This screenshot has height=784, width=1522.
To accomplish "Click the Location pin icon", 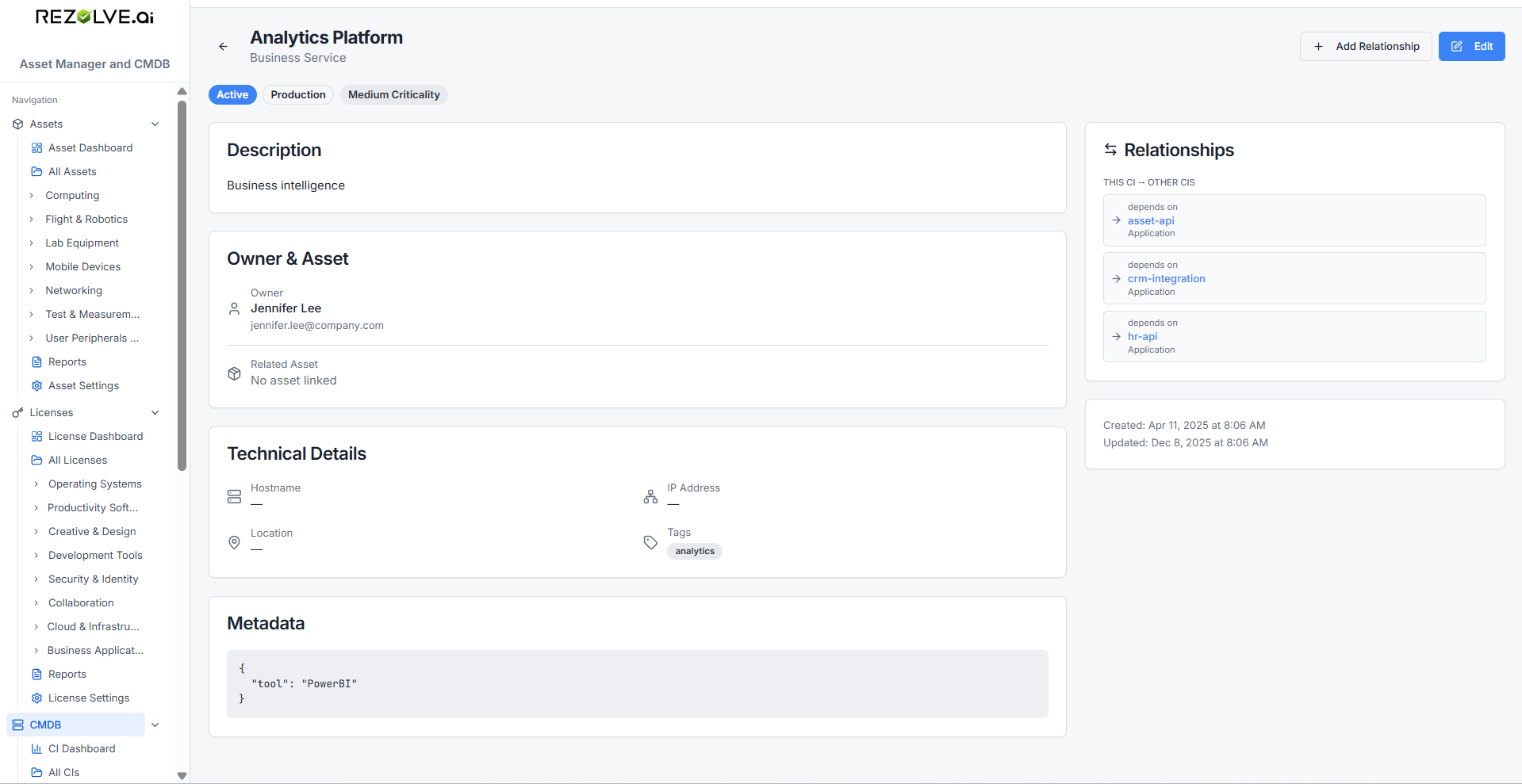I will pos(234,542).
